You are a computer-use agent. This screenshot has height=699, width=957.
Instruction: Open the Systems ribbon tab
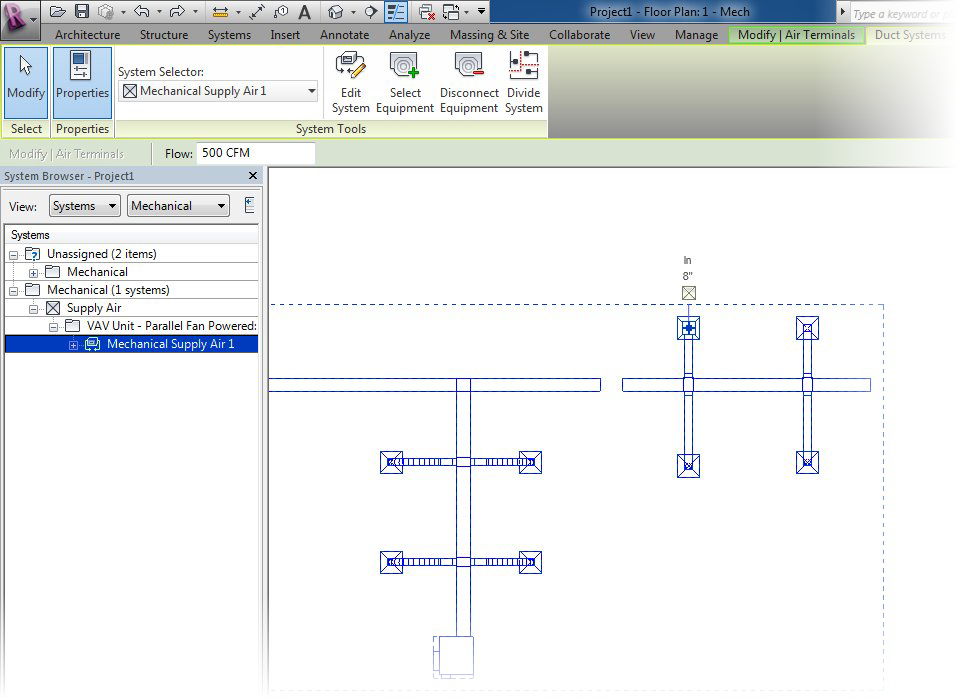point(229,35)
